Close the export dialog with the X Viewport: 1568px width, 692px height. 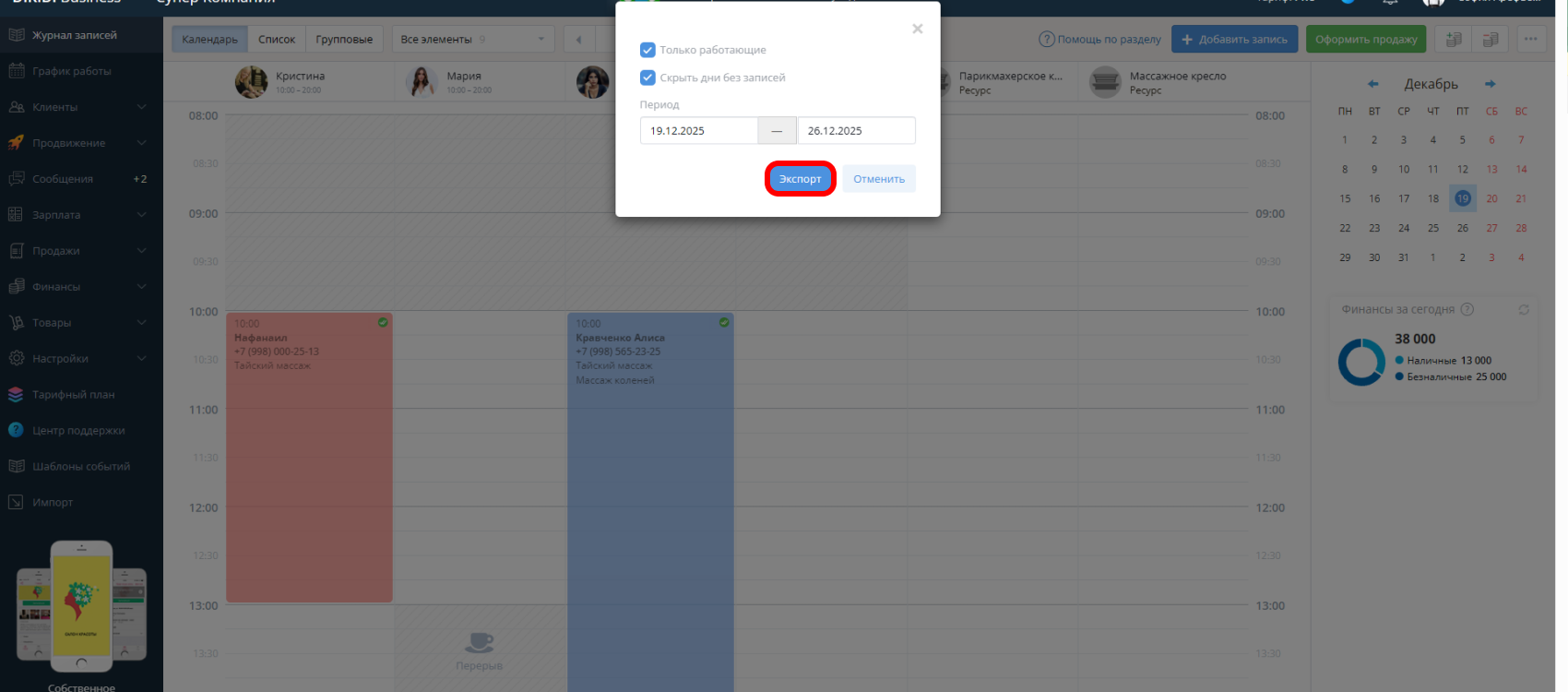[917, 29]
